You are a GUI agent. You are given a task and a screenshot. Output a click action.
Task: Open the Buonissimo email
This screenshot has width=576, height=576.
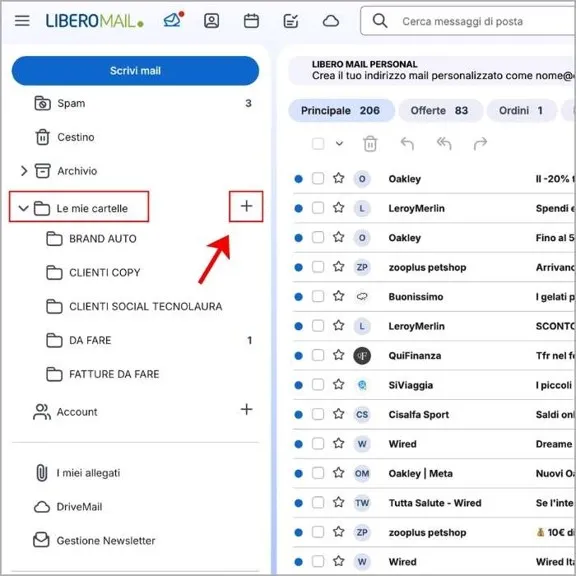pyautogui.click(x=434, y=296)
